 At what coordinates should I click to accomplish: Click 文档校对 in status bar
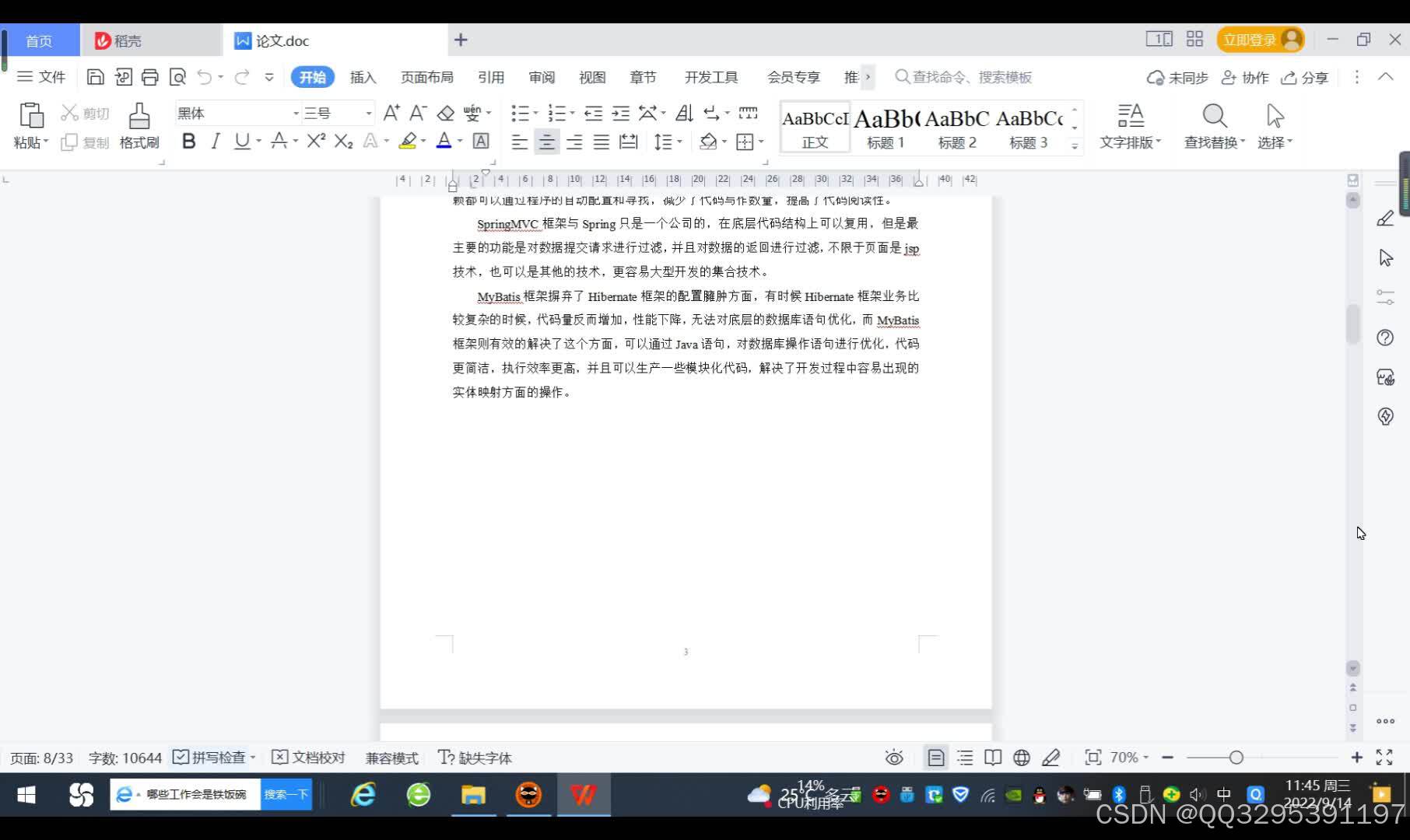click(308, 758)
